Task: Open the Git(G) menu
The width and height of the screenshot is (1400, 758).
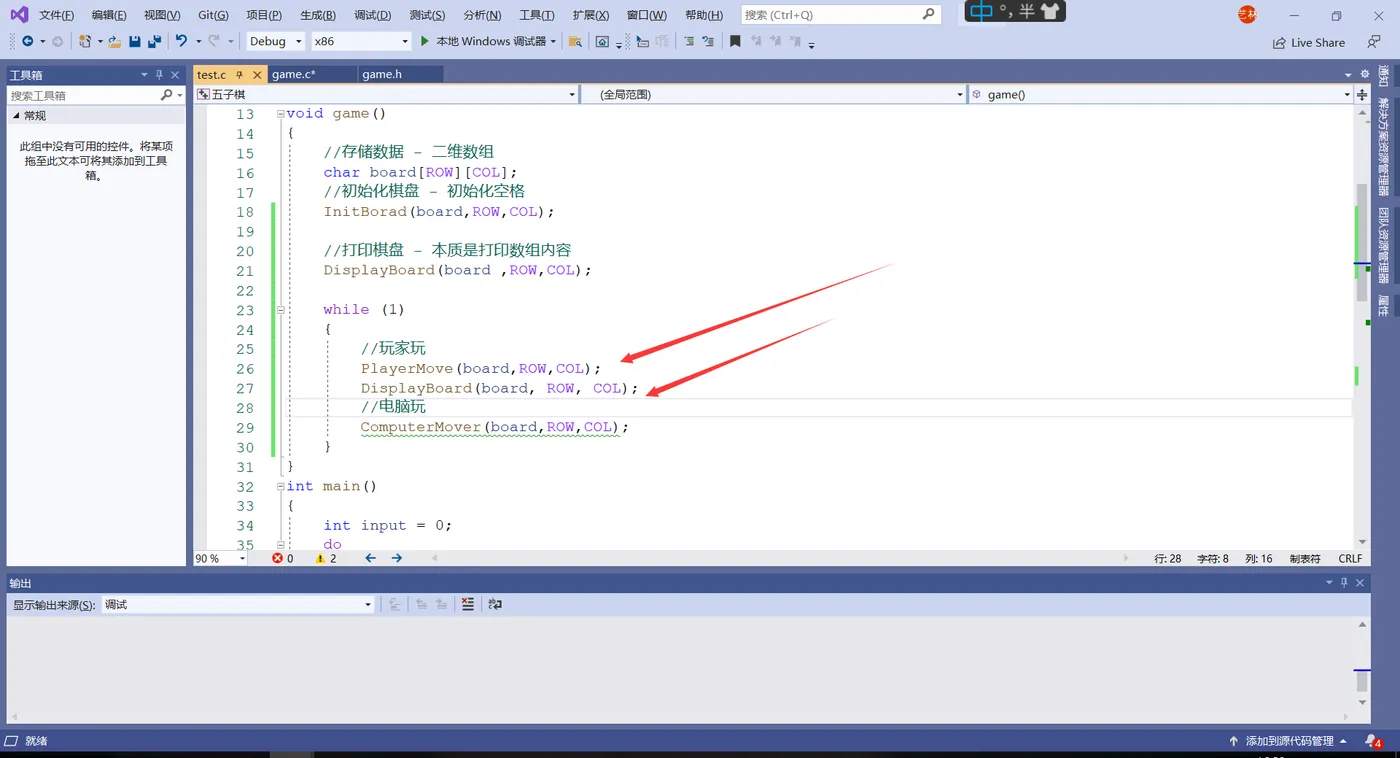Action: 213,15
